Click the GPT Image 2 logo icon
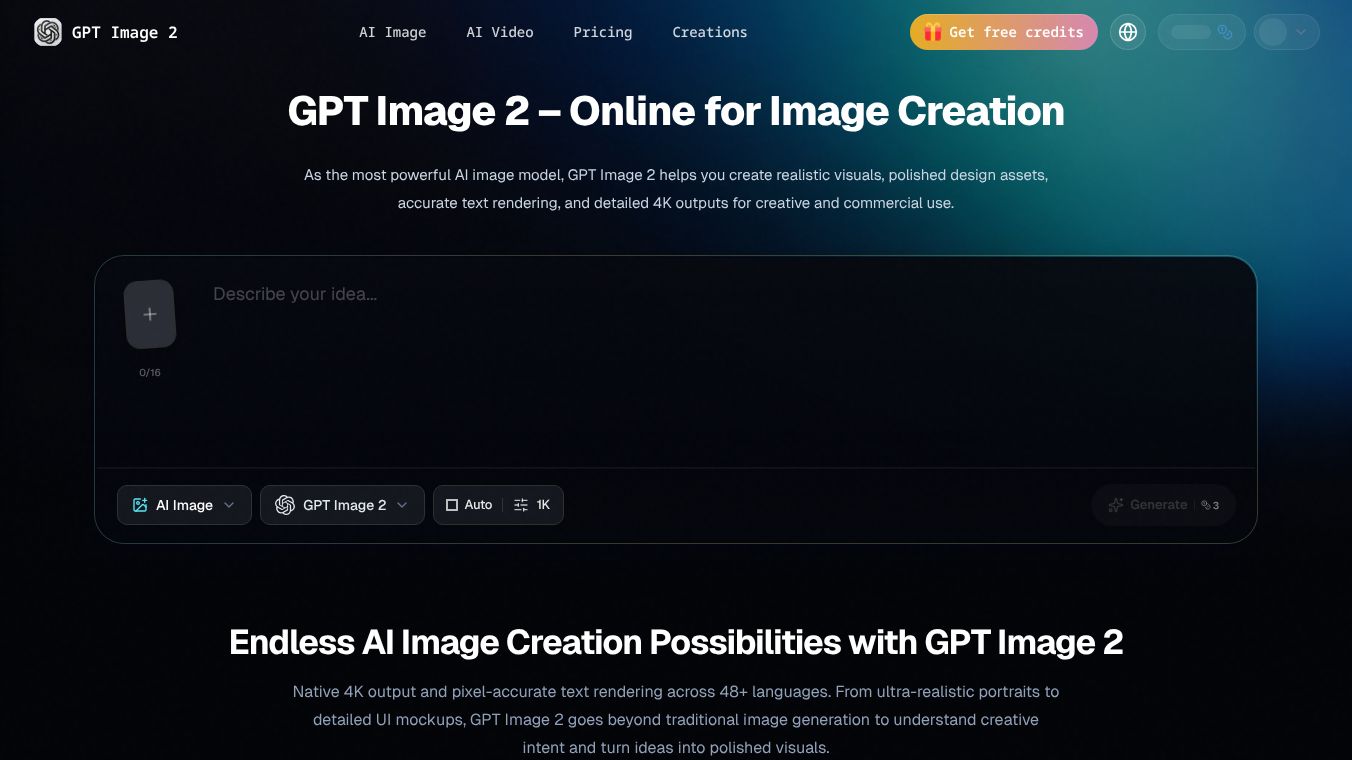This screenshot has width=1352, height=760. point(48,32)
